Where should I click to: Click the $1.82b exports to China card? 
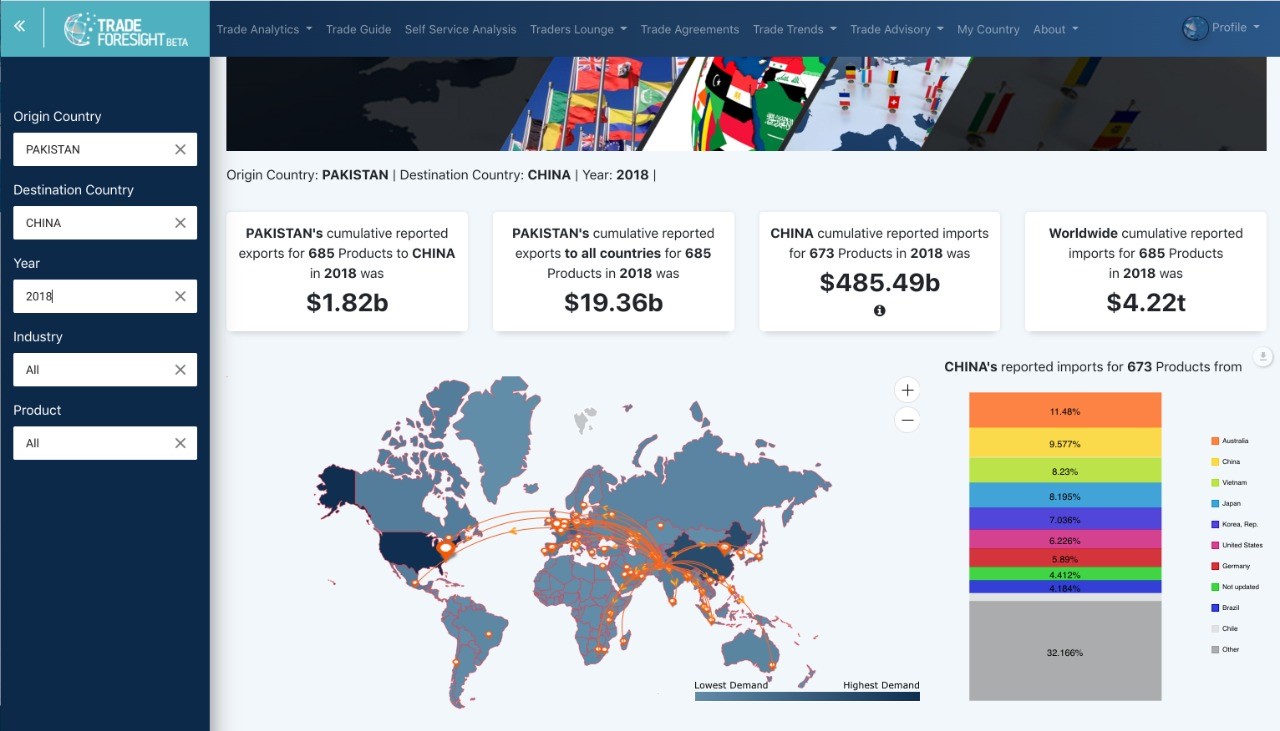pos(347,271)
